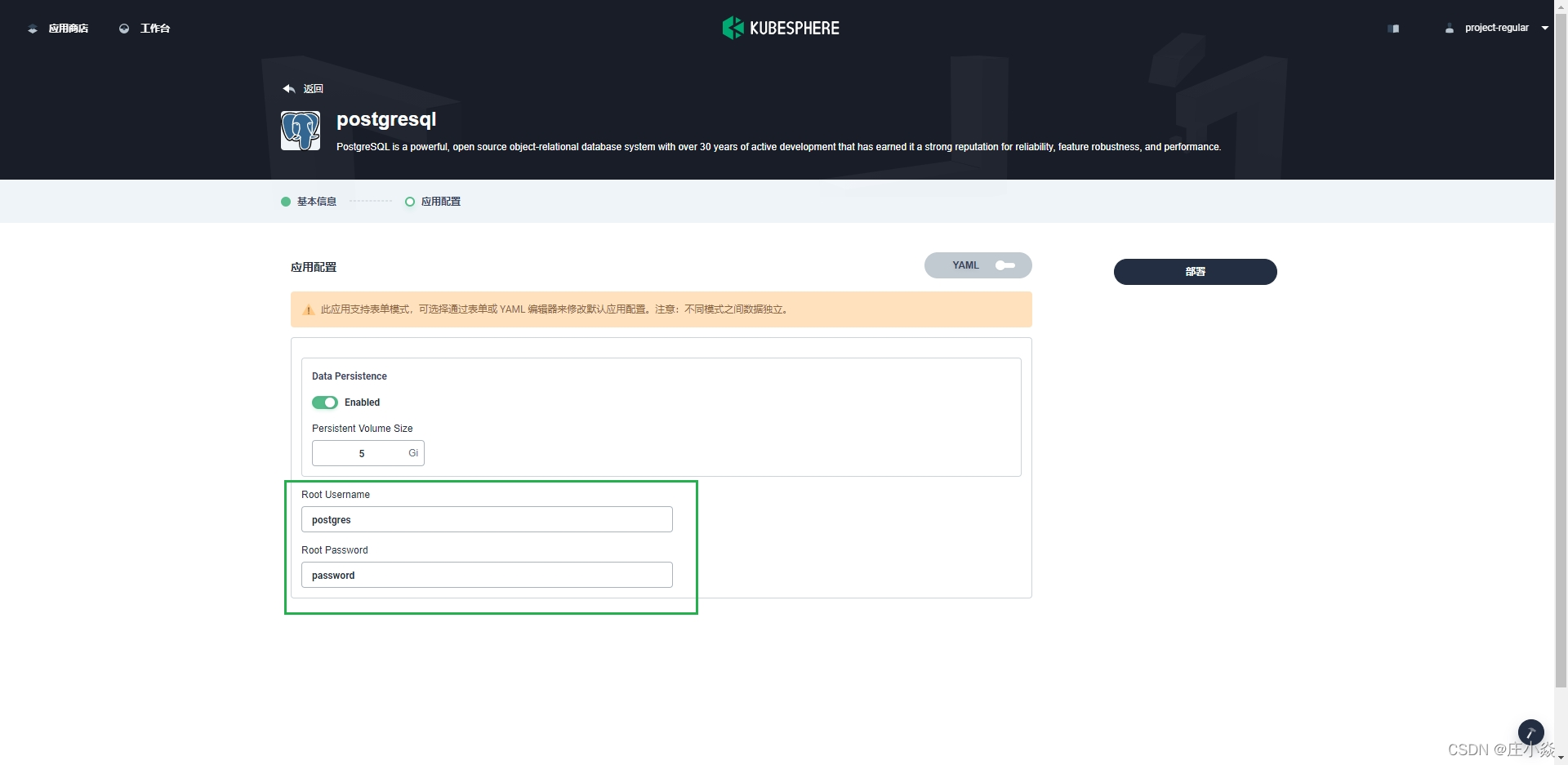Expand the project-regular user dropdown
The width and height of the screenshot is (1568, 765).
click(x=1544, y=28)
